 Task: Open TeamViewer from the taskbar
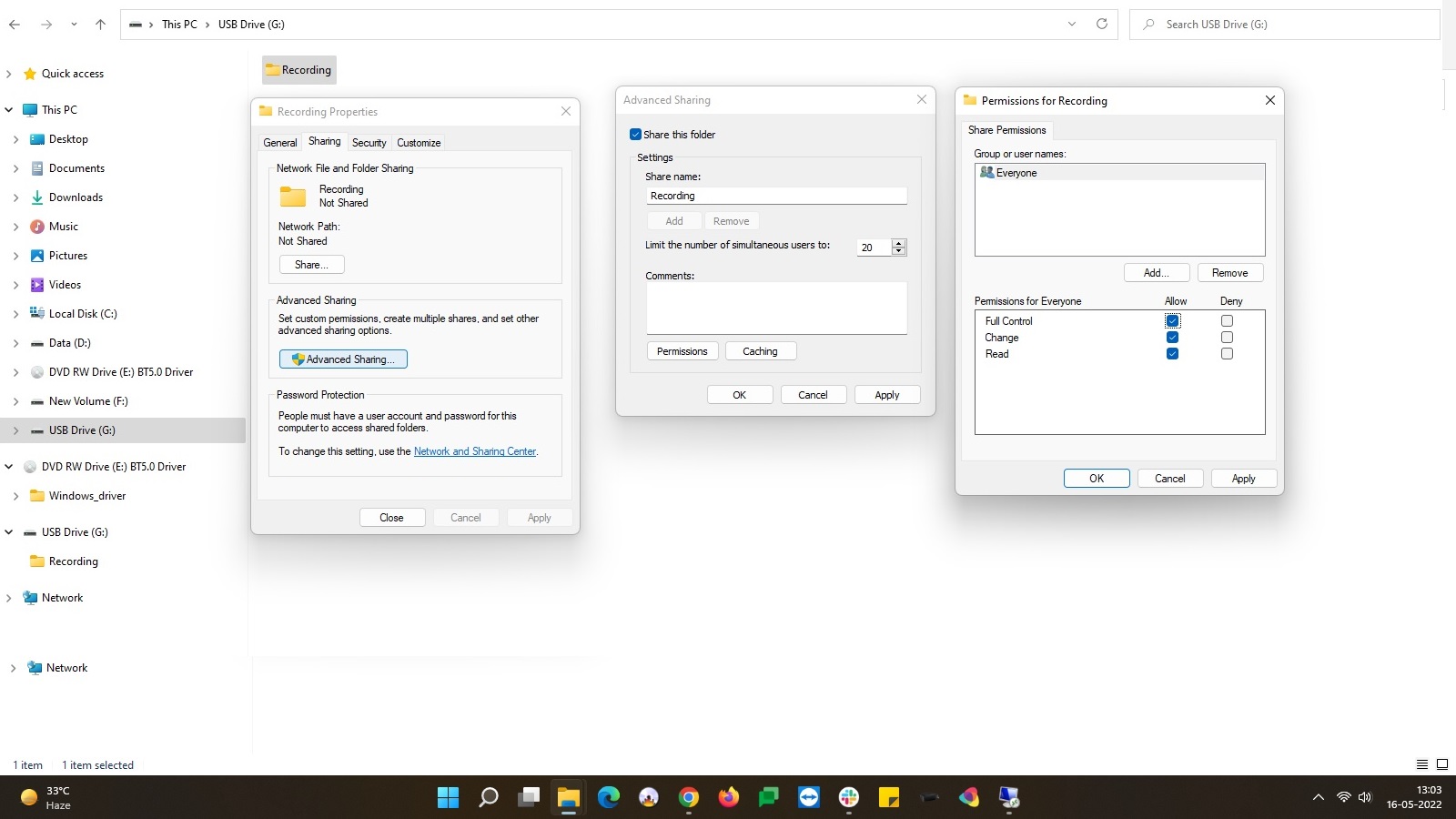[810, 797]
